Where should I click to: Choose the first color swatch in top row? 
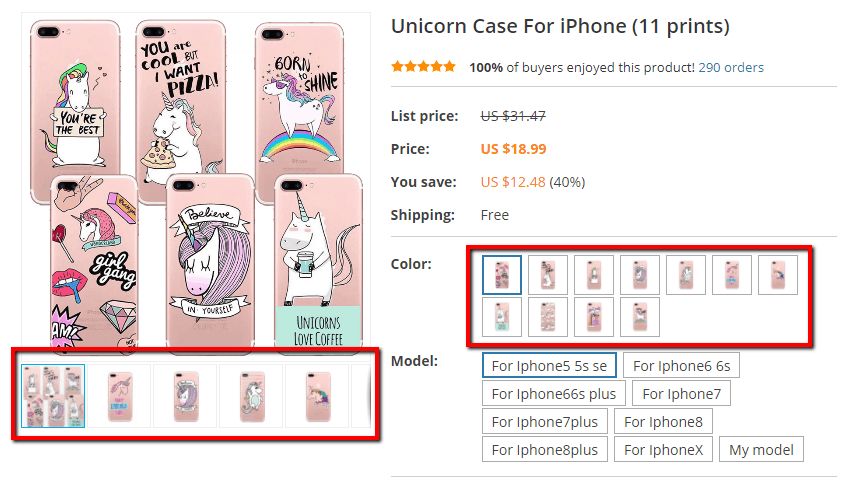click(502, 275)
